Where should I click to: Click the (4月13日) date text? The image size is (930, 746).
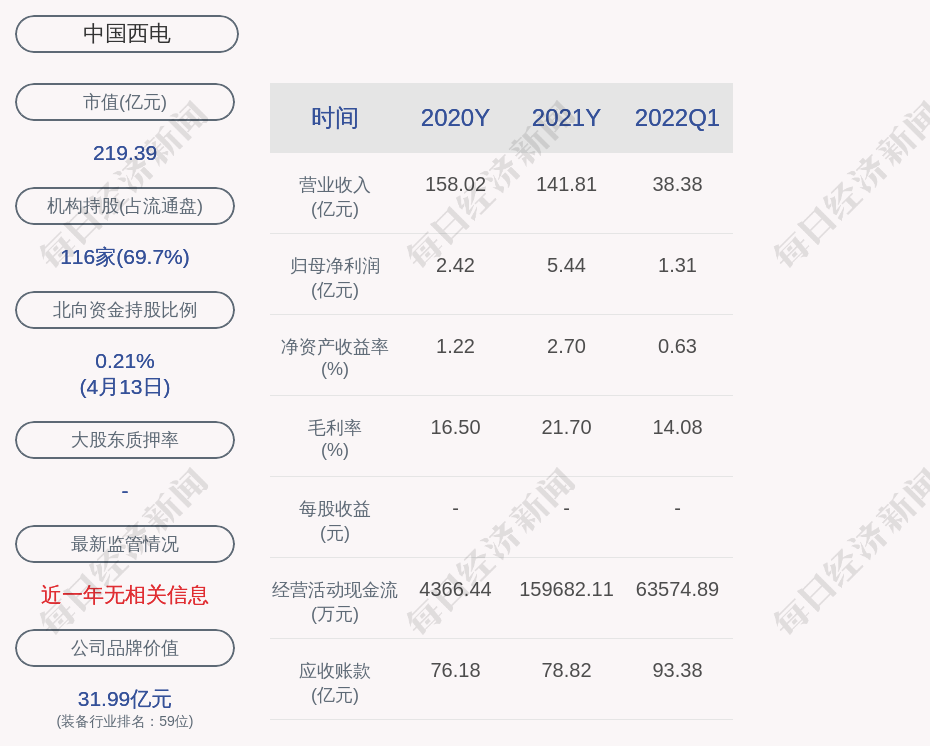(x=125, y=387)
